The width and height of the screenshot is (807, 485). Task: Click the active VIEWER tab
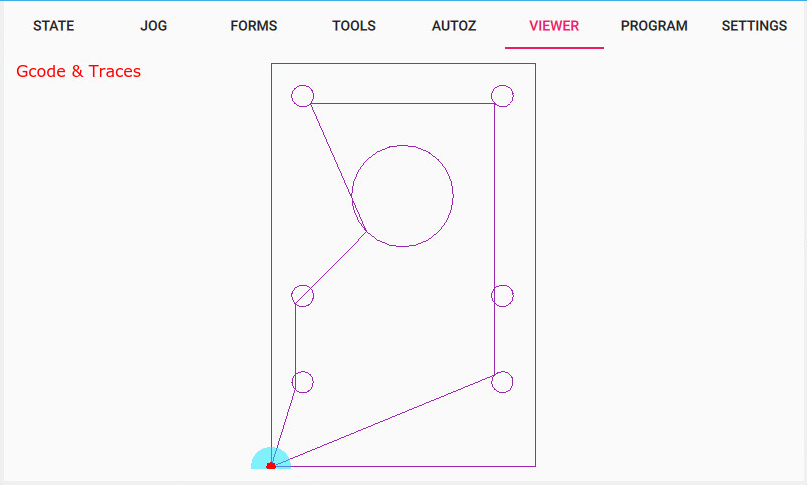pyautogui.click(x=554, y=26)
